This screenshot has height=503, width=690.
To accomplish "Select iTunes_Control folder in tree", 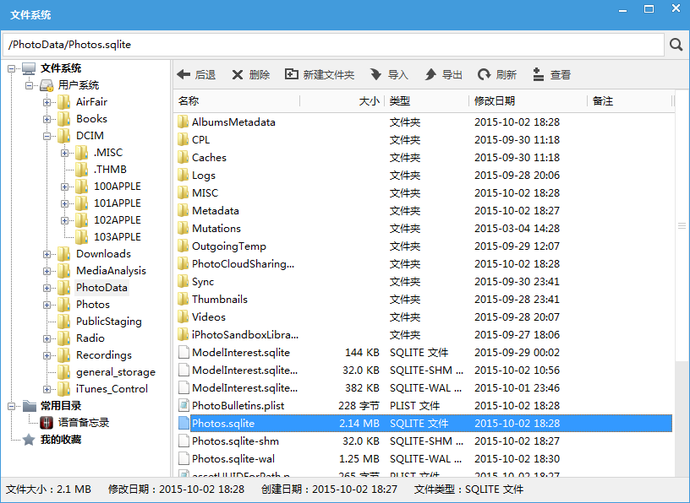I will coord(112,389).
